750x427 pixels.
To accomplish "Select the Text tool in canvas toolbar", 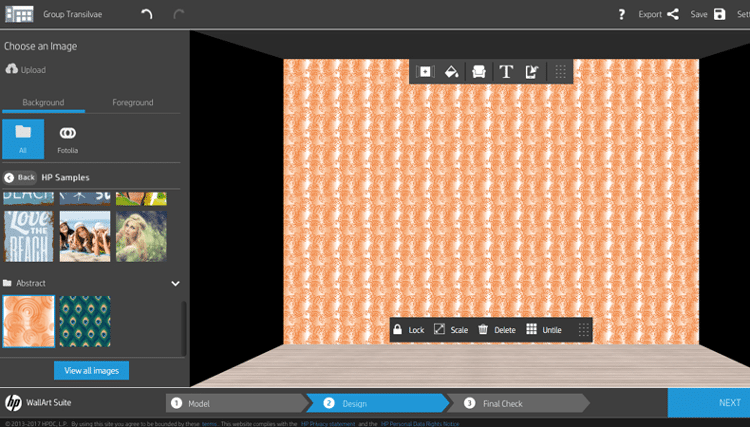I will point(506,72).
